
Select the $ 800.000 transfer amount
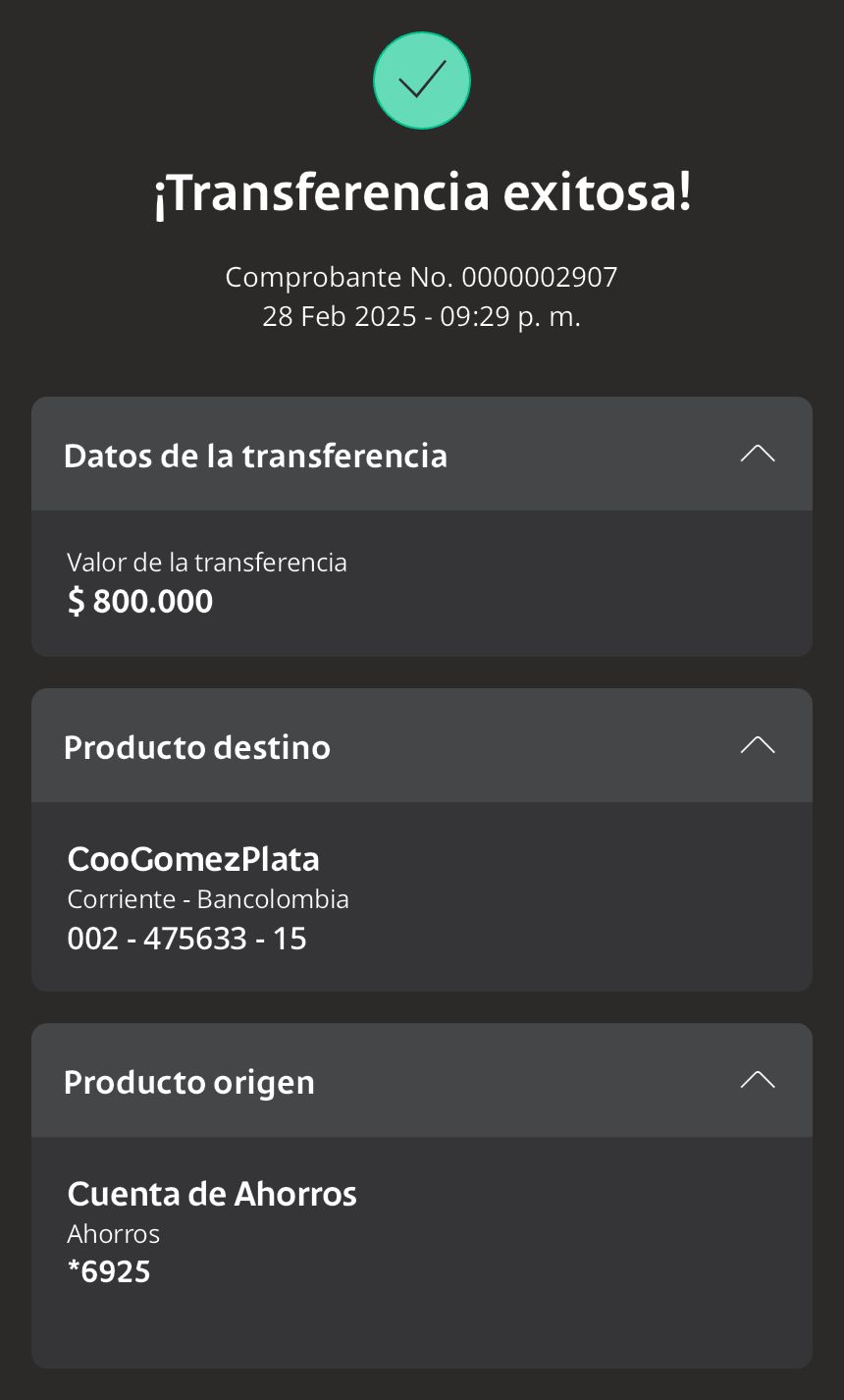[x=140, y=601]
